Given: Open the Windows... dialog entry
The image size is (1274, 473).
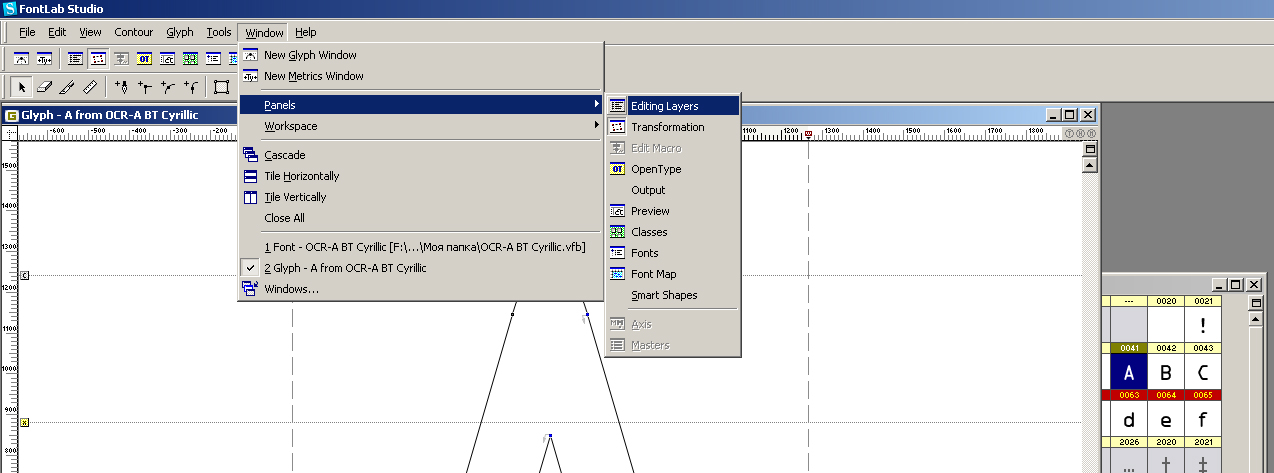Looking at the screenshot, I should tap(421, 289).
